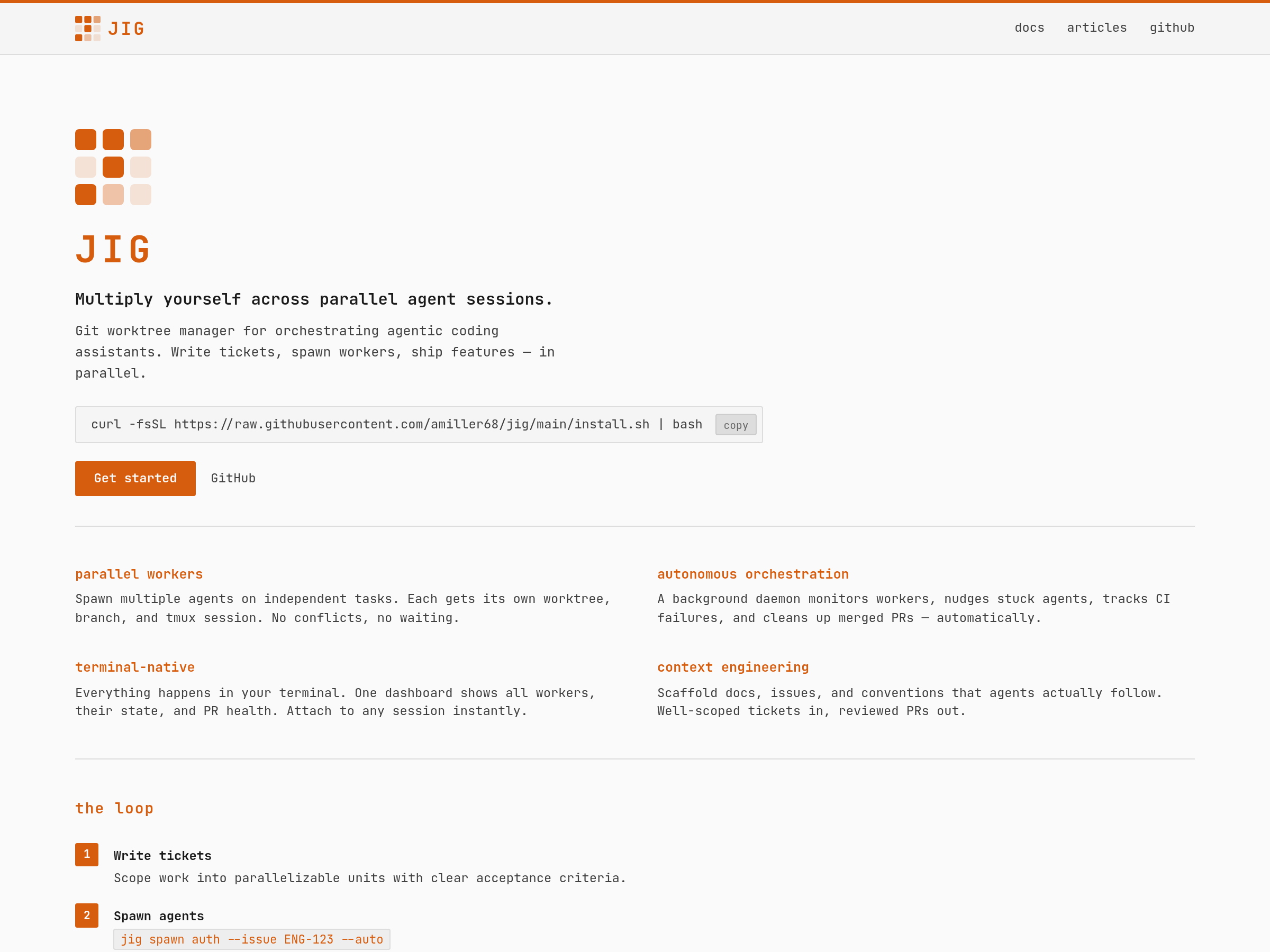Copy the curl install command
This screenshot has height=952, width=1270.
(x=735, y=425)
